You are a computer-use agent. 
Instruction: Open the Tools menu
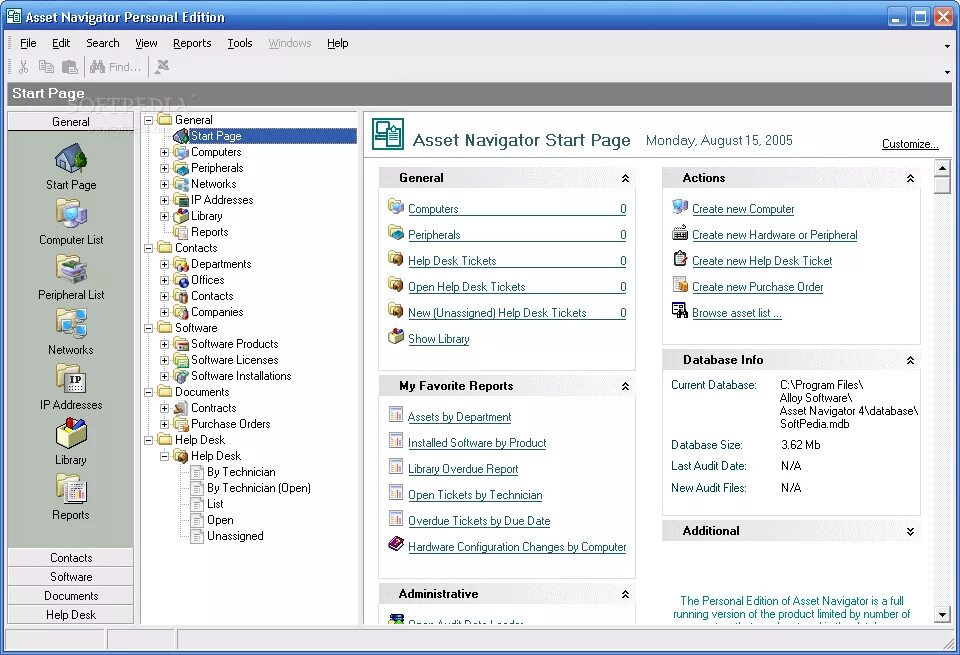click(239, 43)
